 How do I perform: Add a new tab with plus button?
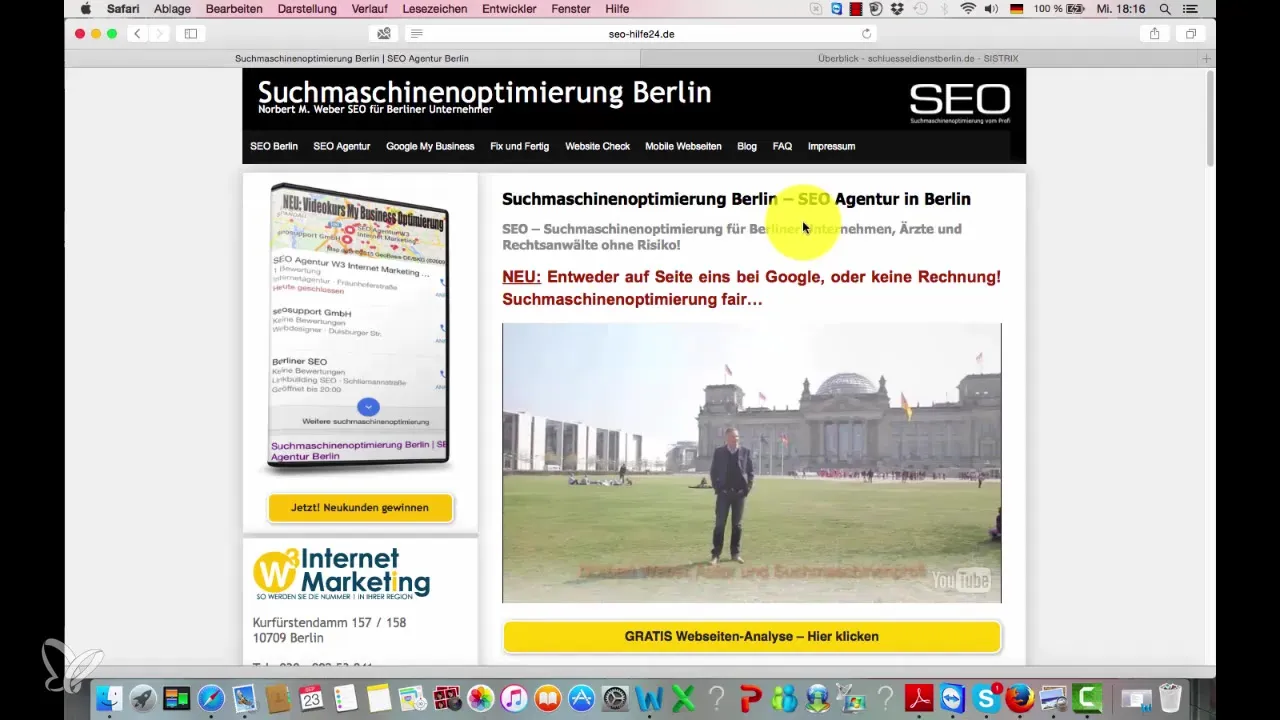(1207, 59)
